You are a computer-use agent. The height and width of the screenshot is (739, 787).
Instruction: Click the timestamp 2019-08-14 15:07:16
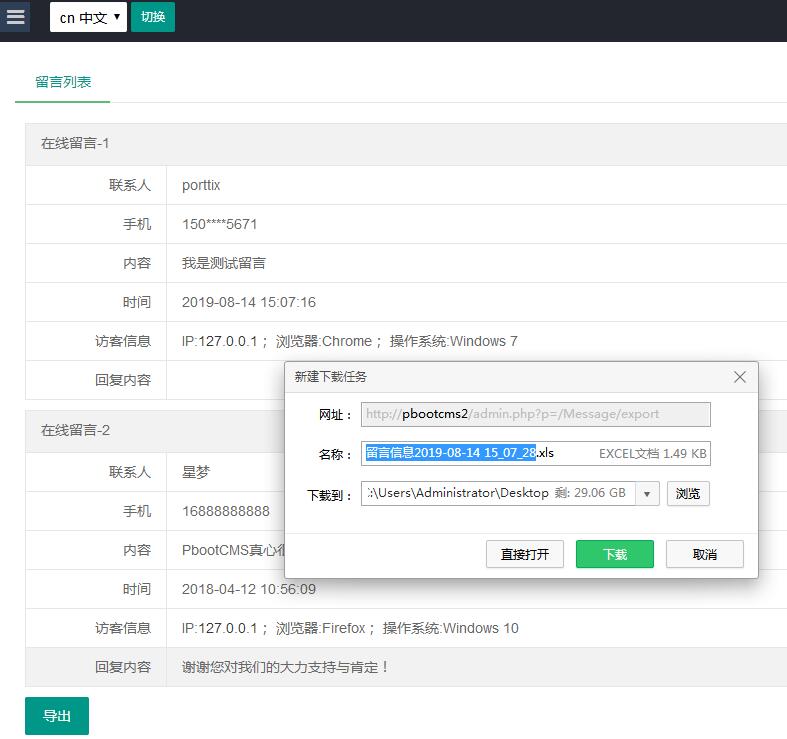tap(248, 302)
